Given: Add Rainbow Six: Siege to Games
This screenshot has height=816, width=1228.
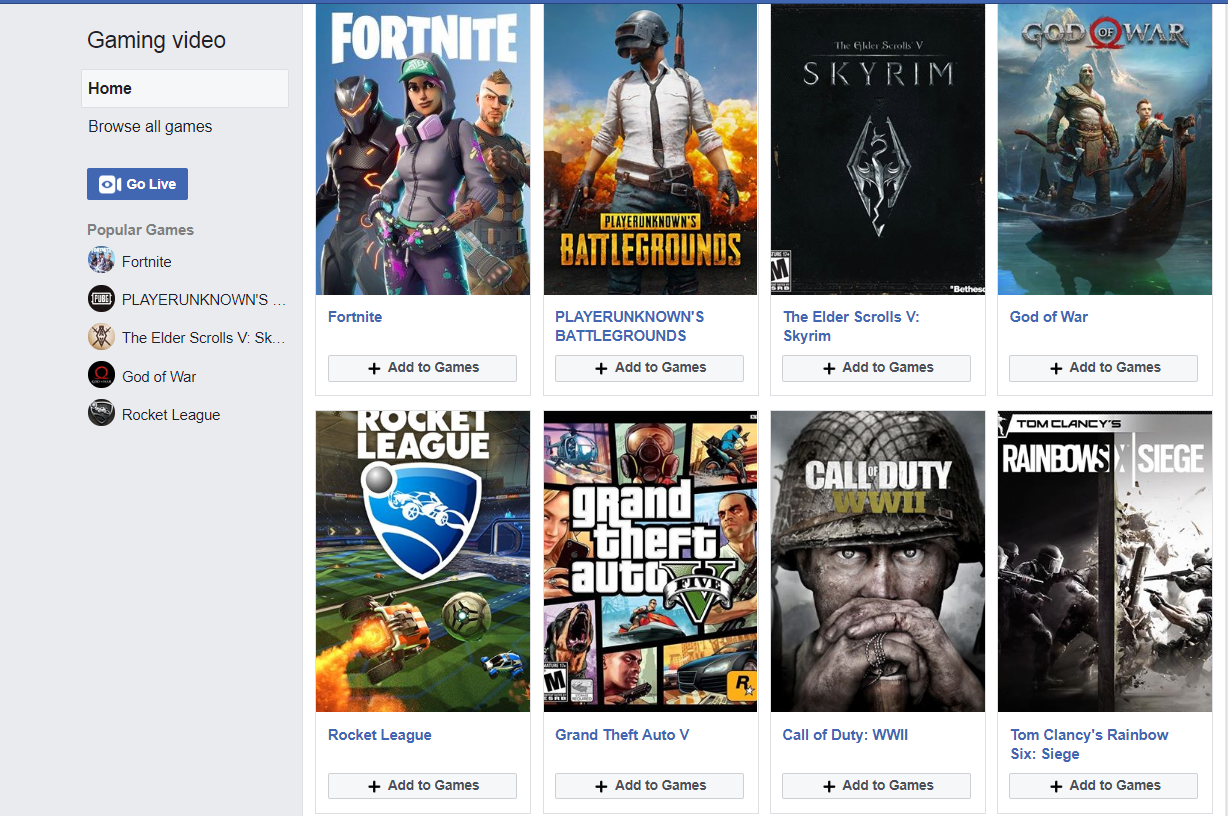Looking at the screenshot, I should click(1103, 786).
